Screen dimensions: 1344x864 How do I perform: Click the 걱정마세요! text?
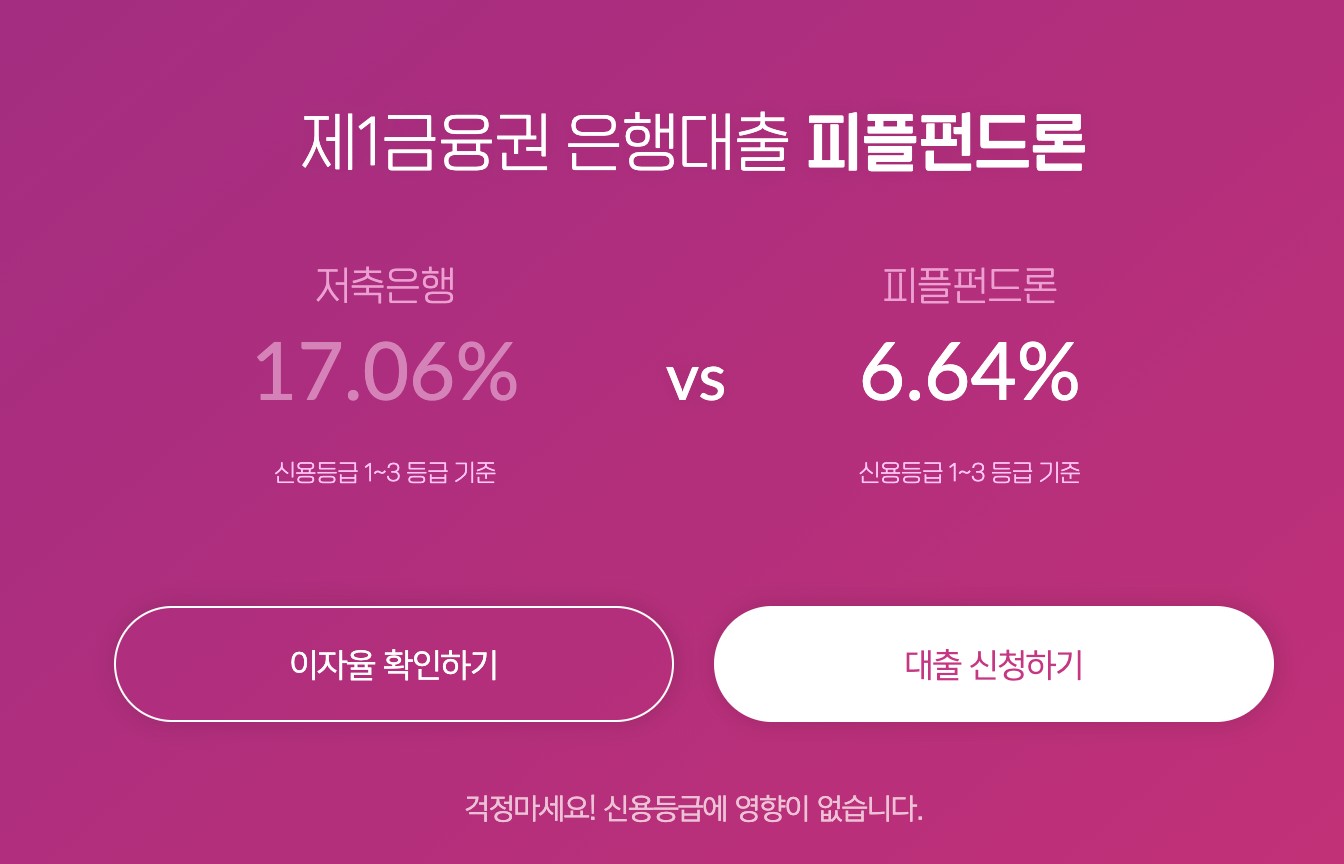530,806
